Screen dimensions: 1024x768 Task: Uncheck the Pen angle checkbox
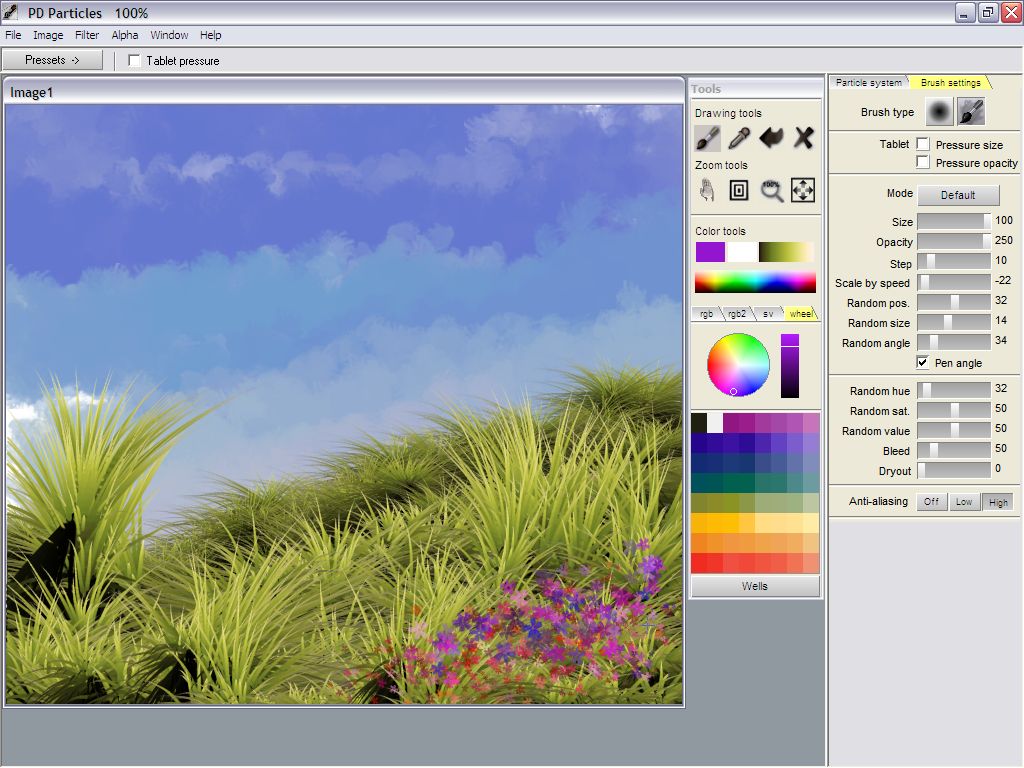(923, 363)
